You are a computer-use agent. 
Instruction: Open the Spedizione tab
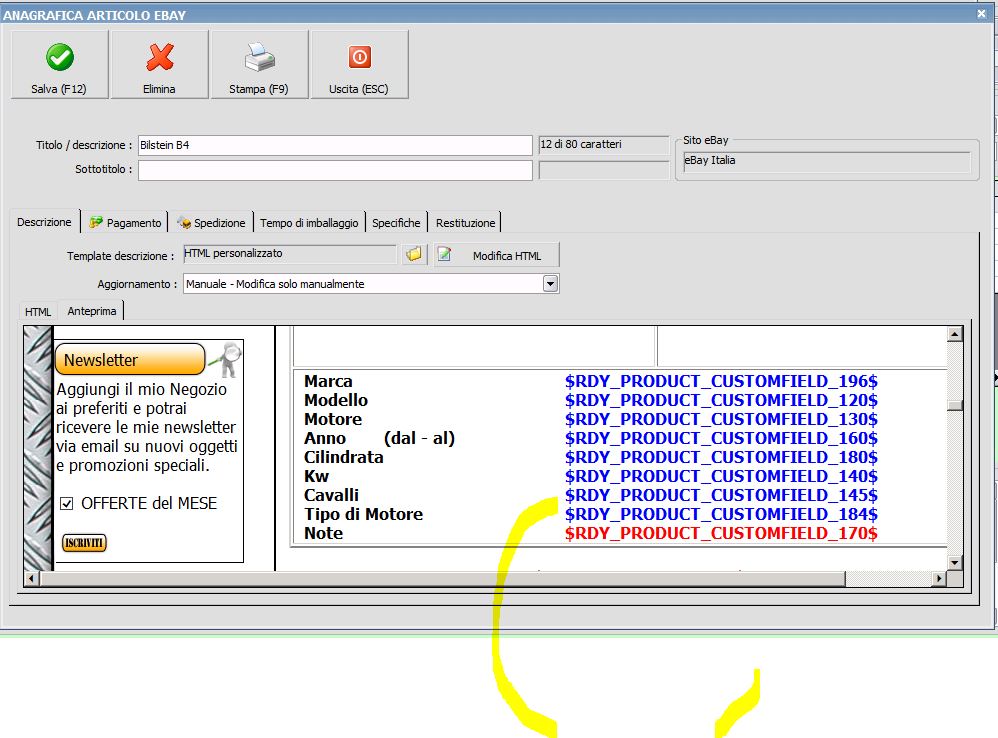point(213,223)
